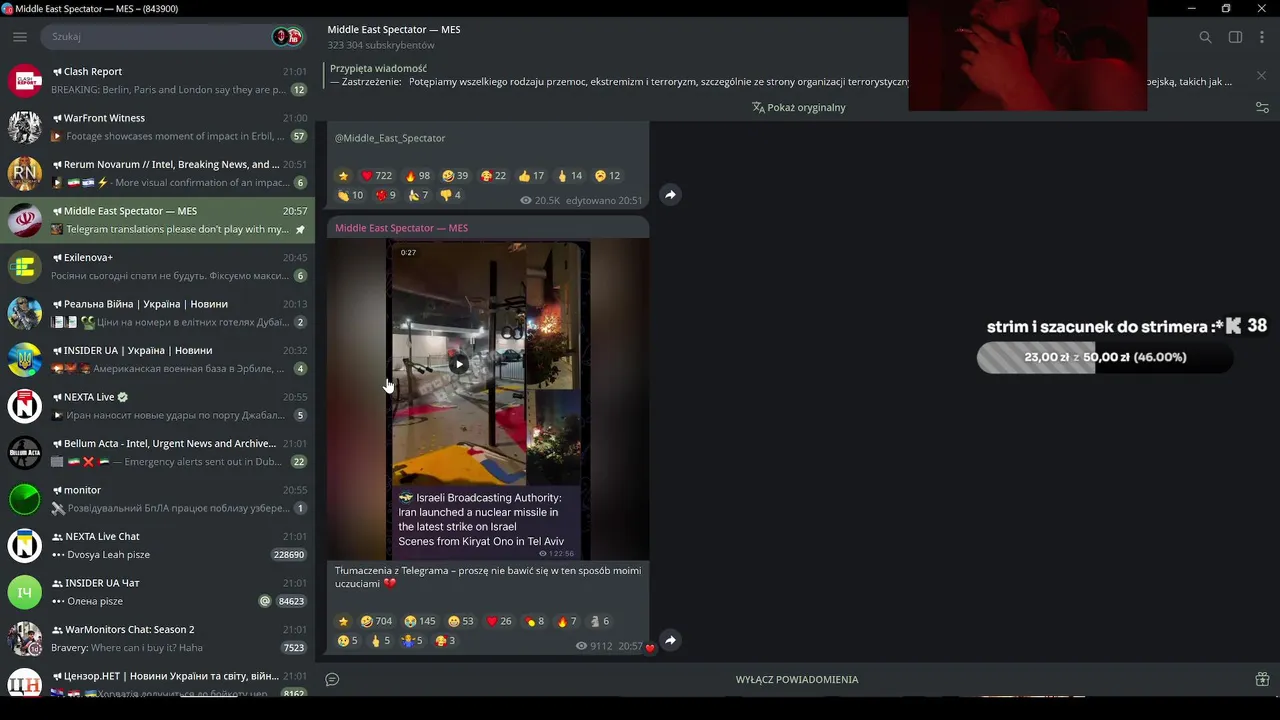Click the monitor radar avatar icon
The width and height of the screenshot is (1280, 720).
(25, 499)
